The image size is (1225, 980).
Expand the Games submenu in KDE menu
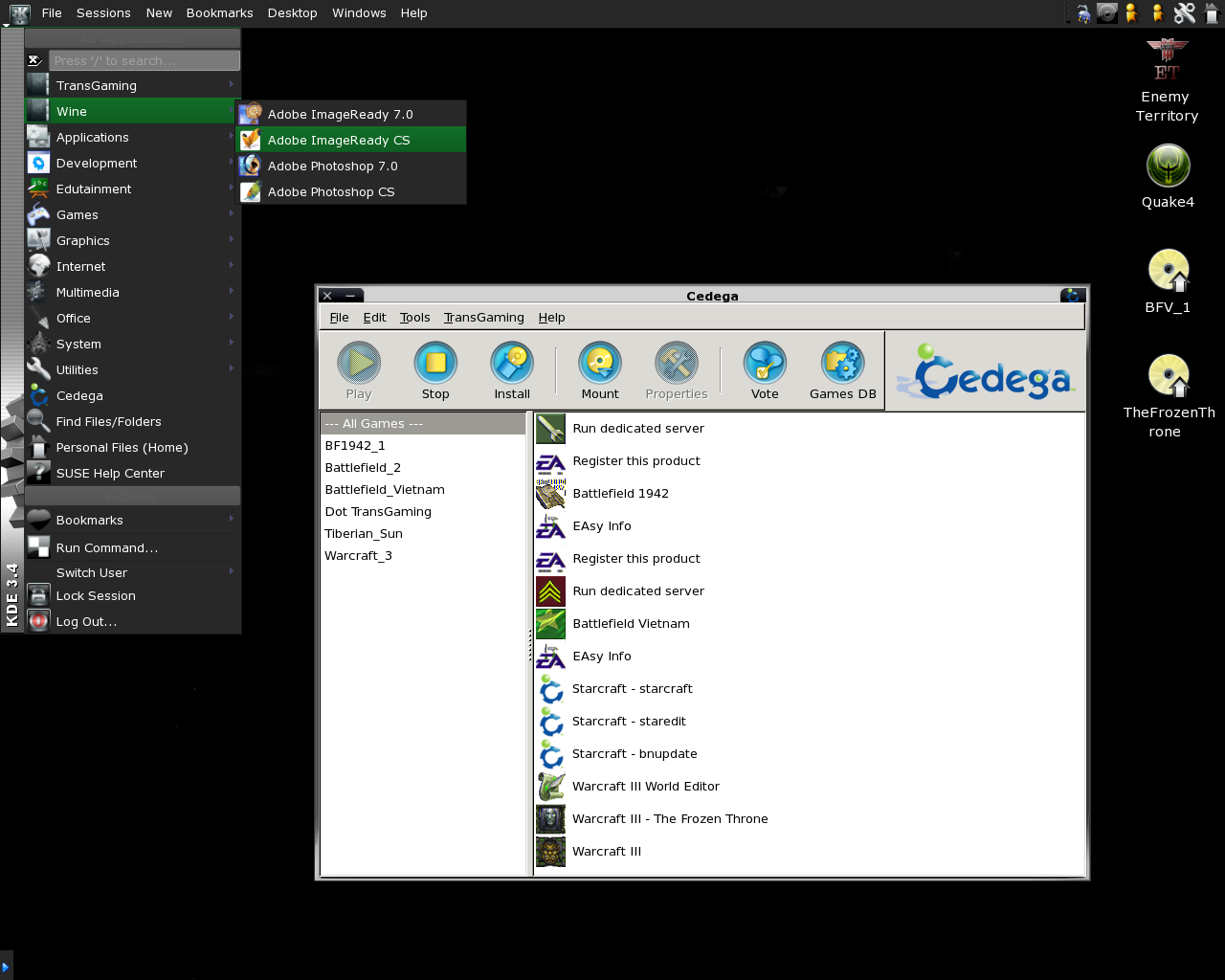pyautogui.click(x=132, y=214)
